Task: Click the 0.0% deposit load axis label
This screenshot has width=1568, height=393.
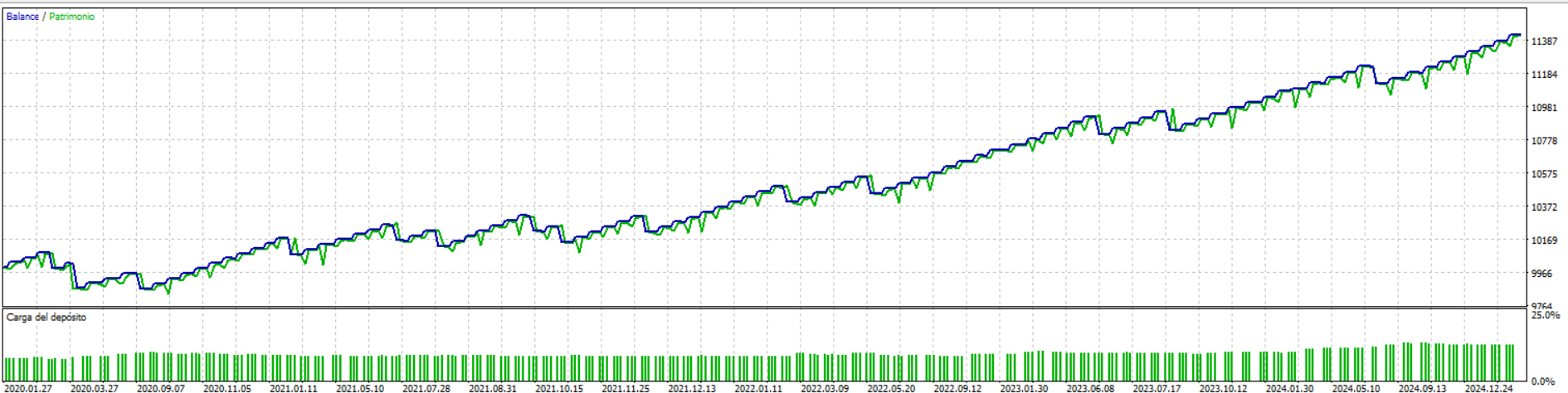Action: 1543,382
